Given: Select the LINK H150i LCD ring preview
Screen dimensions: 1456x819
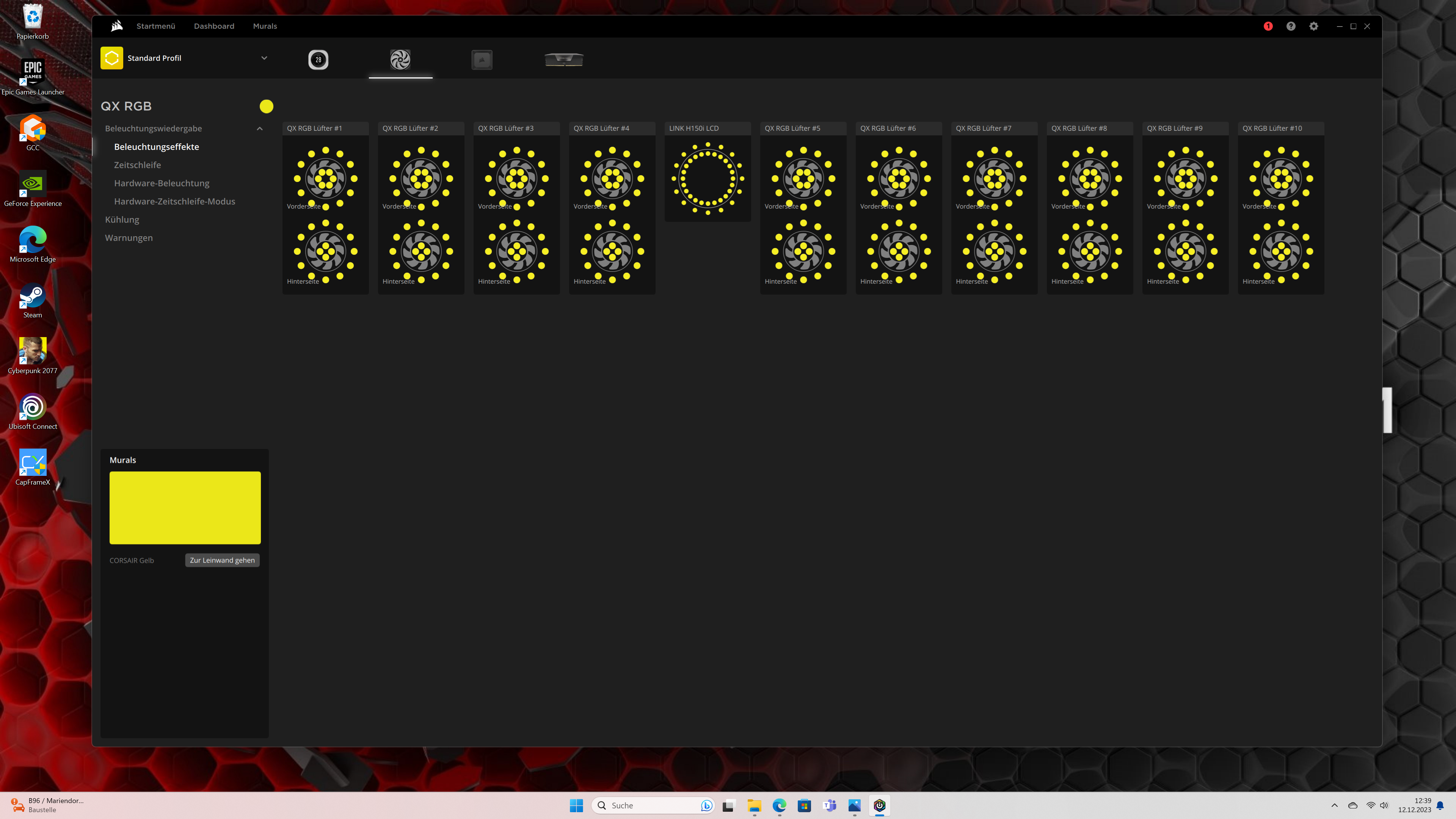Looking at the screenshot, I should [x=707, y=178].
